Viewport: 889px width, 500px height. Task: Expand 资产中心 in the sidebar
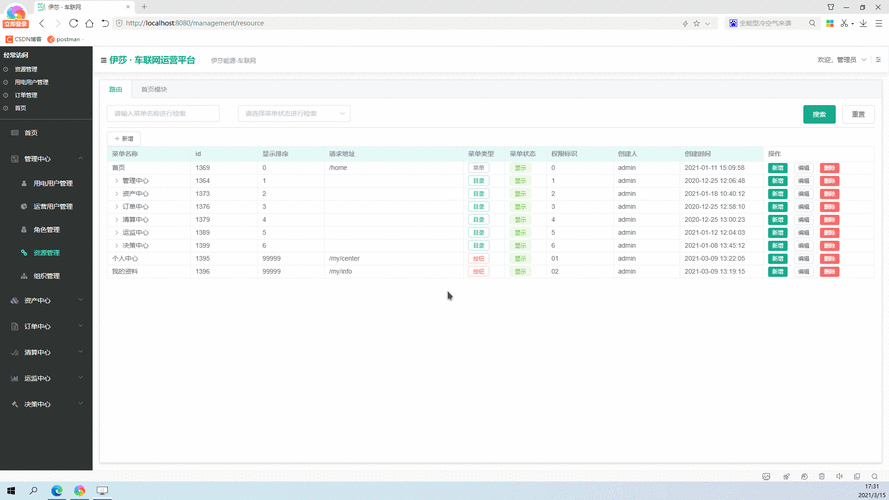coord(46,301)
